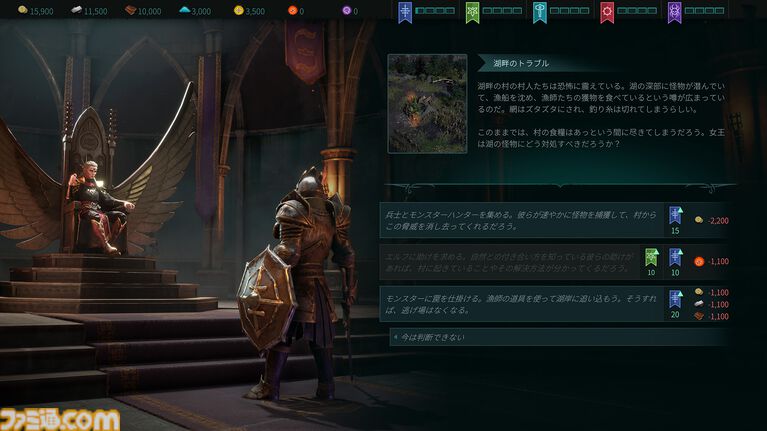Screen dimensions: 767x431
Task: Click the 湖畔のトラブル event title header
Action: click(521, 63)
